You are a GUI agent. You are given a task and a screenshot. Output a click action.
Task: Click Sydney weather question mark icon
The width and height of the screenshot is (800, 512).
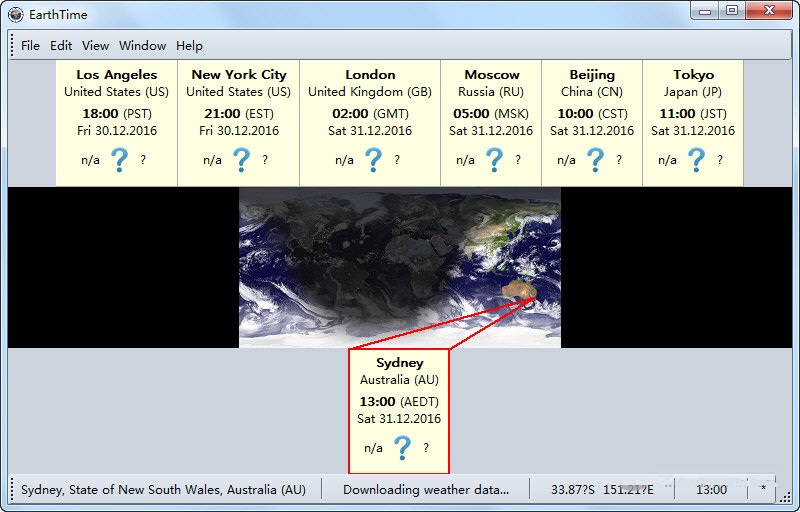402,448
